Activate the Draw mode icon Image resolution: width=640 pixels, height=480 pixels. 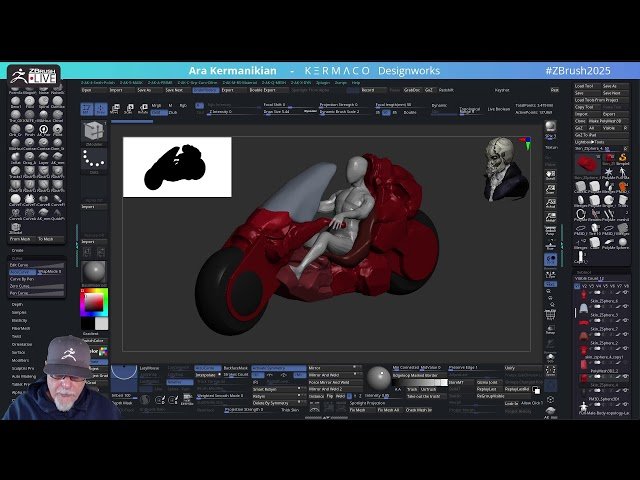(101, 109)
